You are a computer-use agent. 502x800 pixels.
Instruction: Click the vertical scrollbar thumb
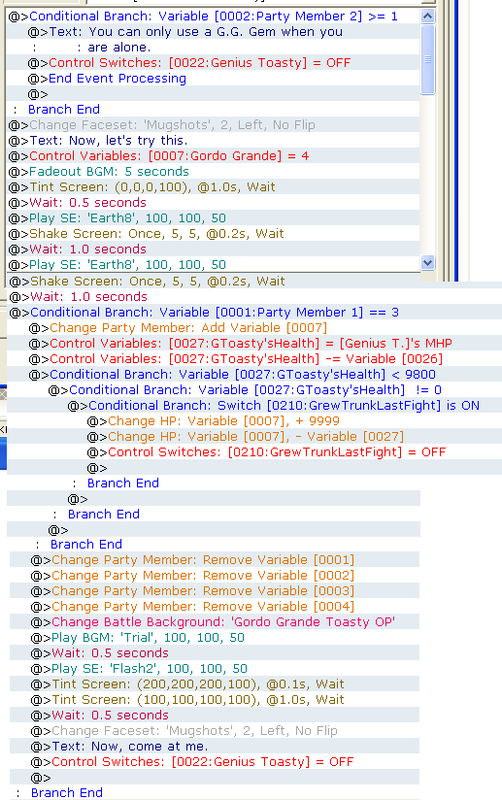tap(428, 59)
